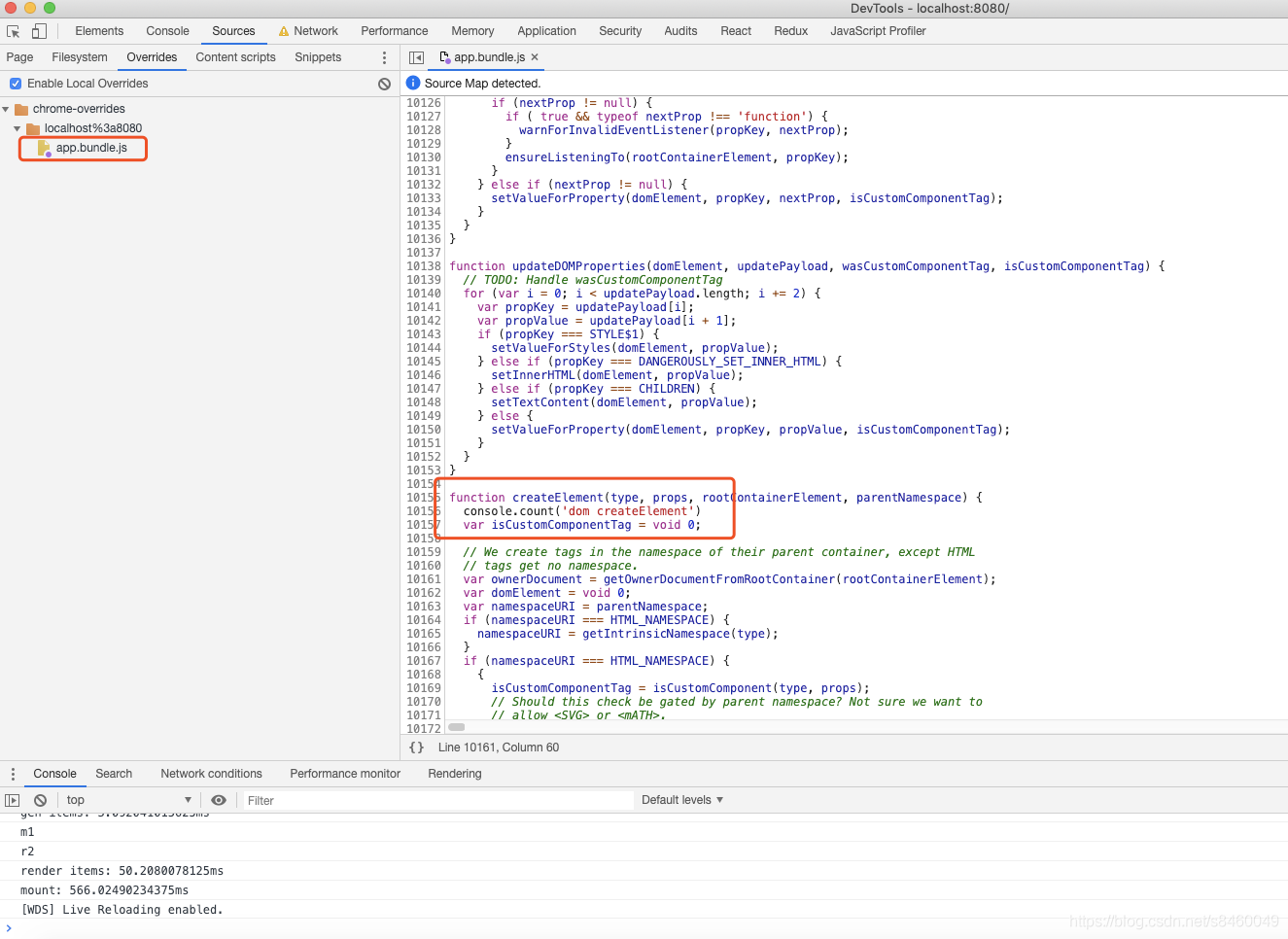1288x939 pixels.
Task: Select the chrome-overrides folder icon
Action: (21, 109)
